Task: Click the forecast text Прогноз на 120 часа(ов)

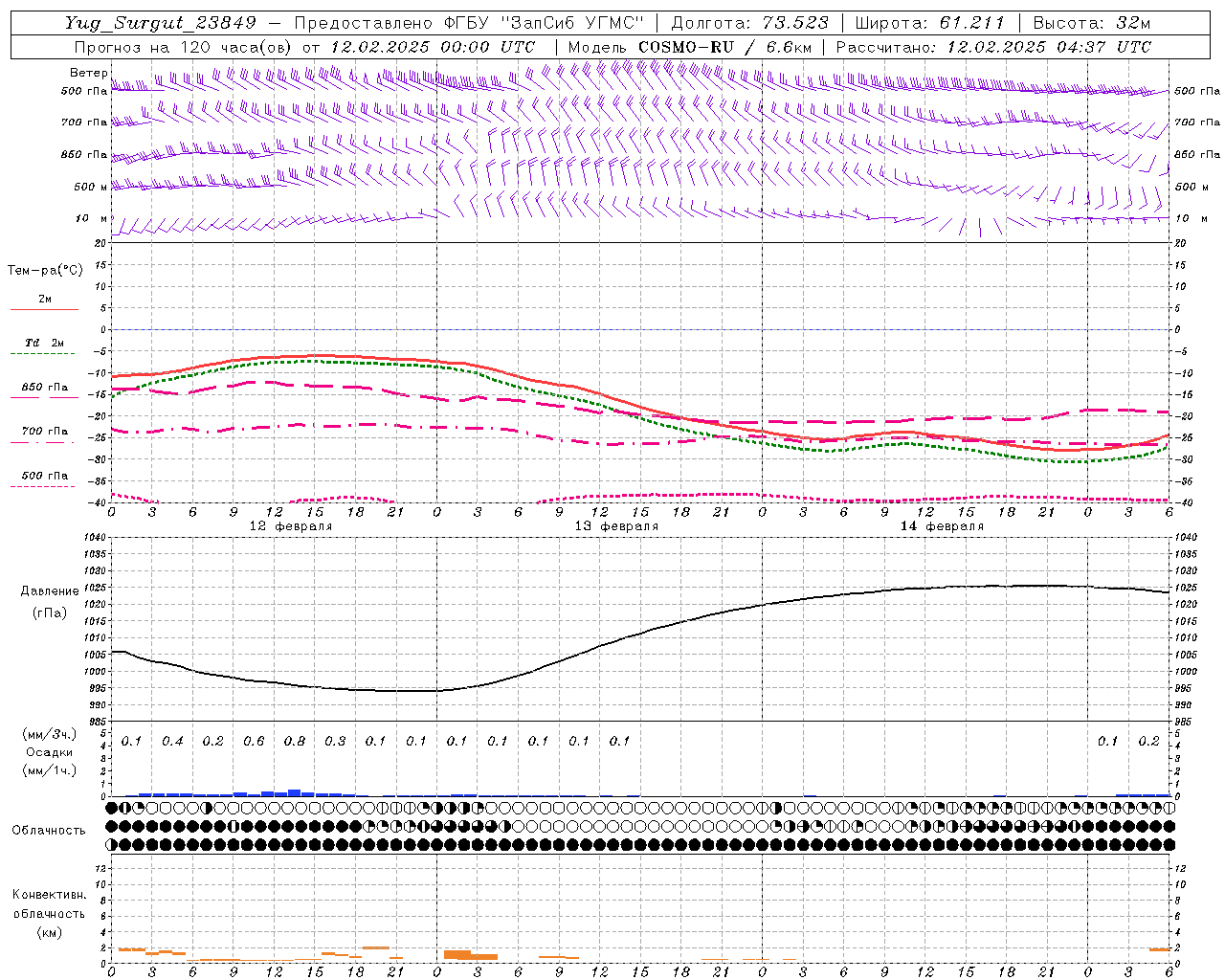Action: pyautogui.click(x=184, y=47)
